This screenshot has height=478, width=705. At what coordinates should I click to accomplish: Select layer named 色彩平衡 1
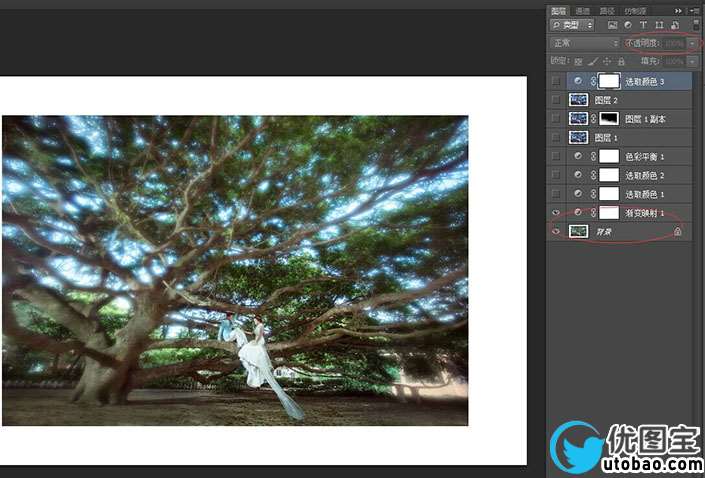[644, 157]
